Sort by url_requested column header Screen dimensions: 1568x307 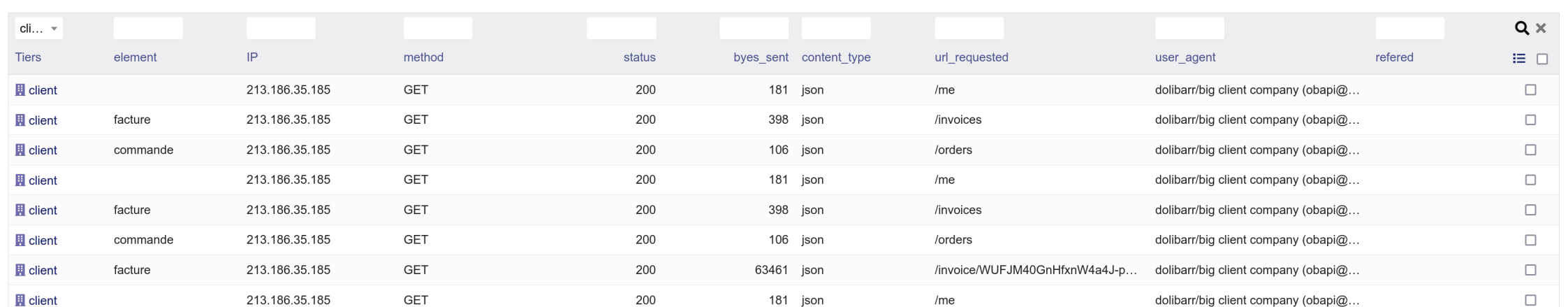coord(971,57)
